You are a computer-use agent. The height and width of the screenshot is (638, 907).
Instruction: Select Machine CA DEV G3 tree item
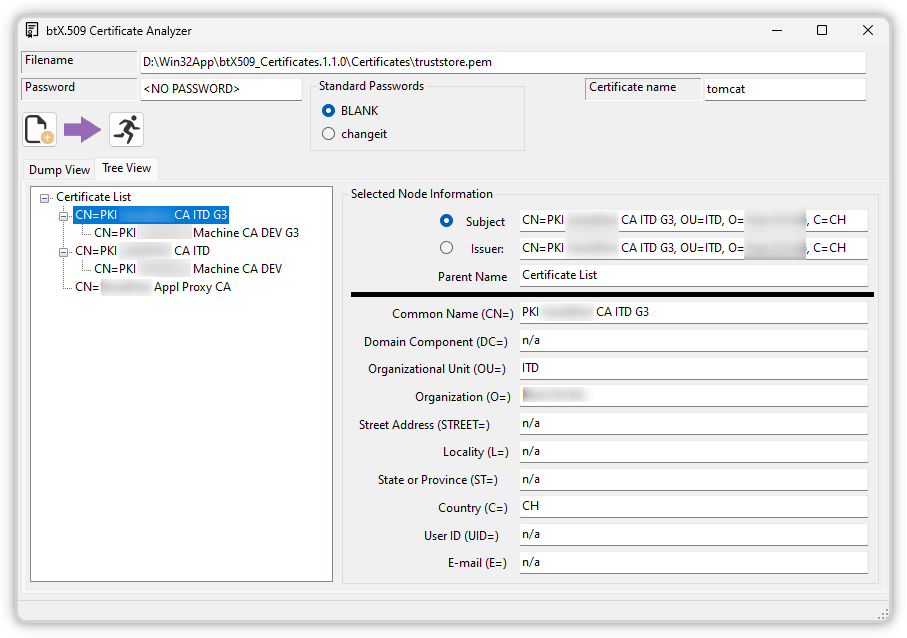[196, 233]
